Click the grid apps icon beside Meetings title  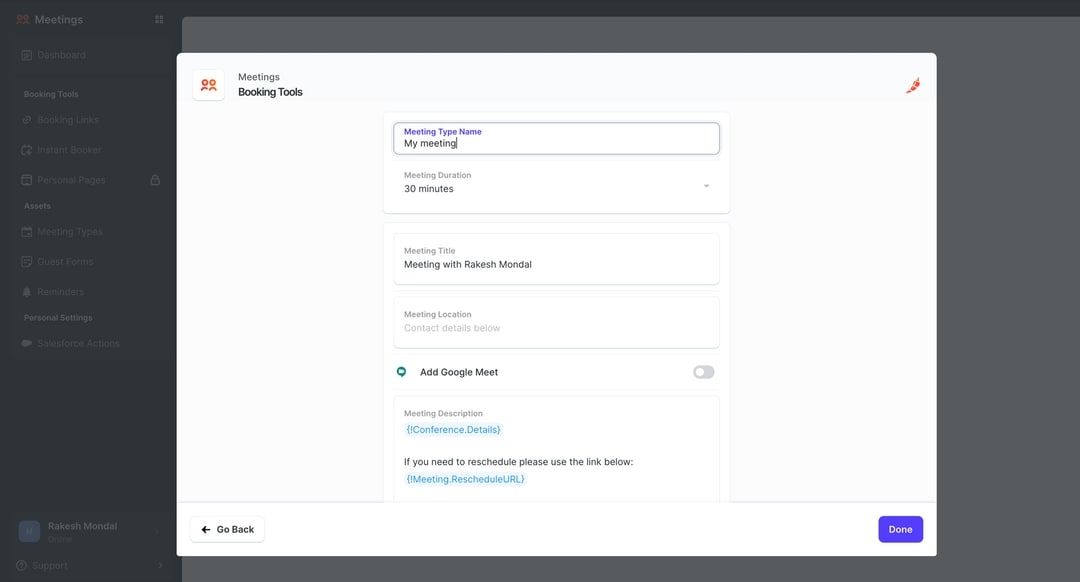pyautogui.click(x=158, y=18)
